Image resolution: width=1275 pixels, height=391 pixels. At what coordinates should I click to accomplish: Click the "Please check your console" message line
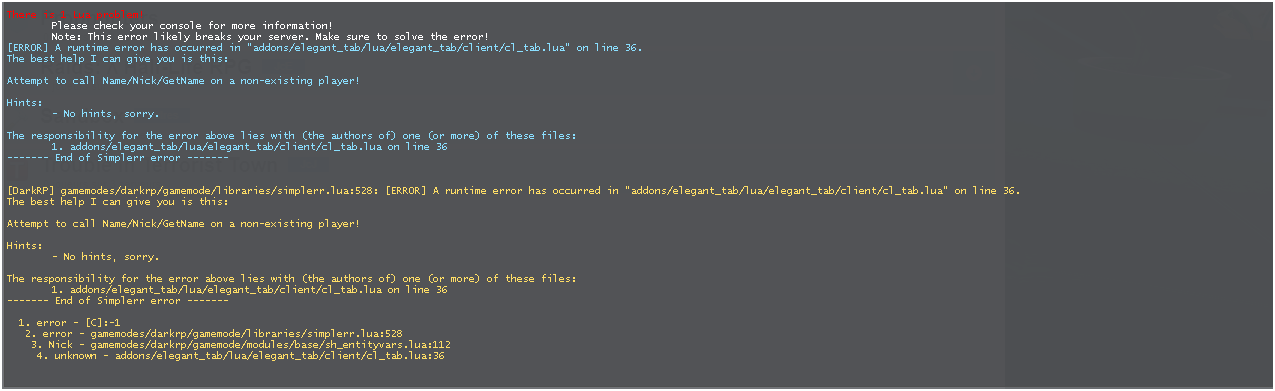coord(192,25)
